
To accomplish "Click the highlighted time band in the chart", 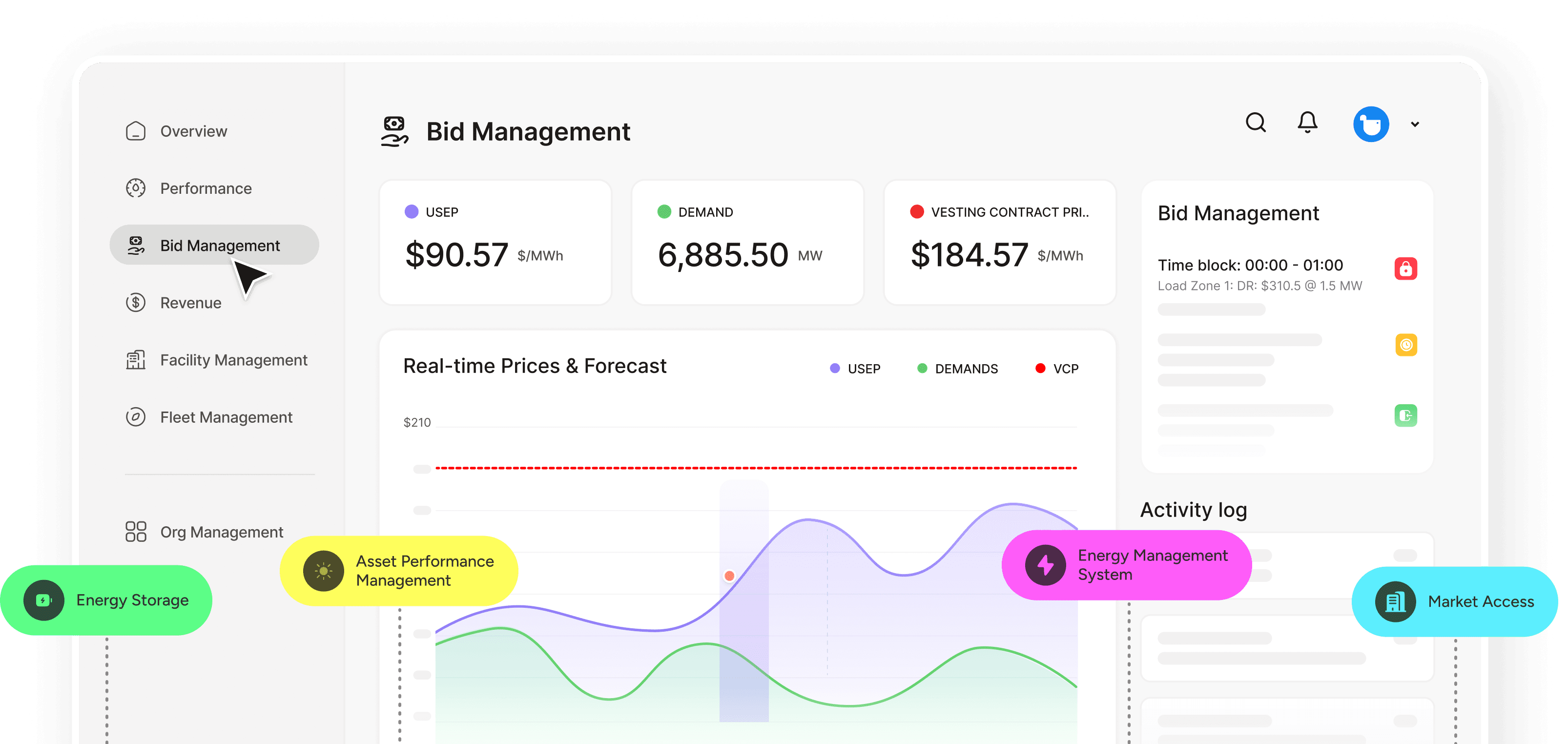I will pos(744,601).
